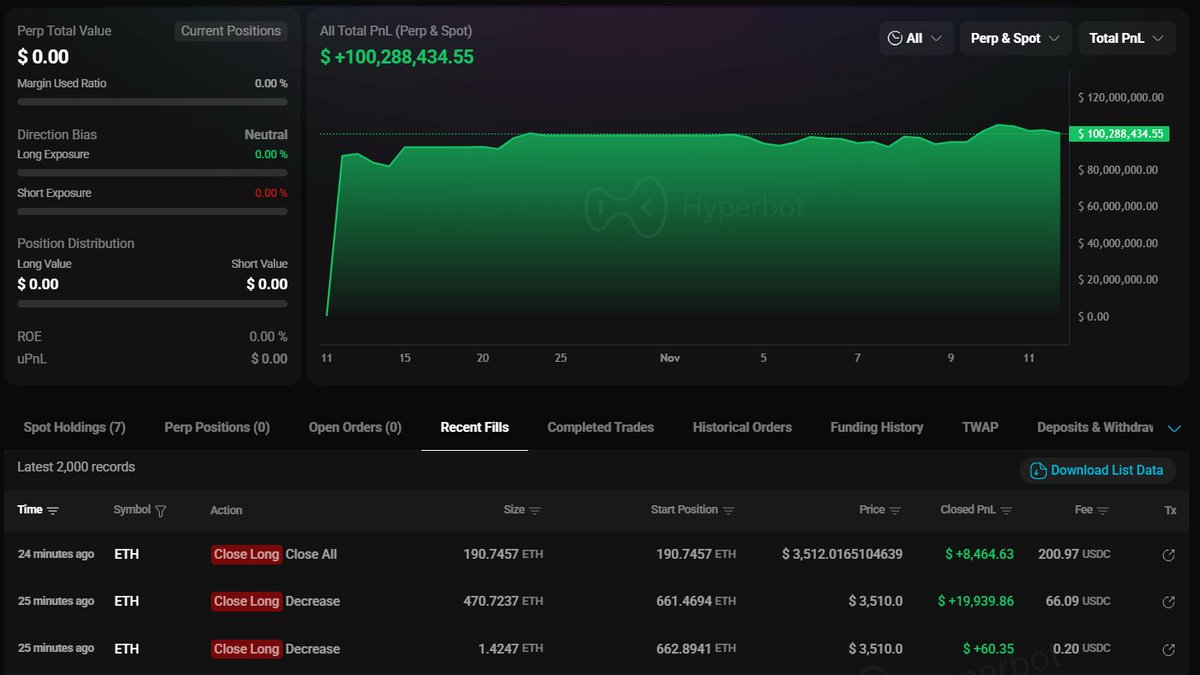Open the Total PnL dropdown

click(x=1126, y=37)
